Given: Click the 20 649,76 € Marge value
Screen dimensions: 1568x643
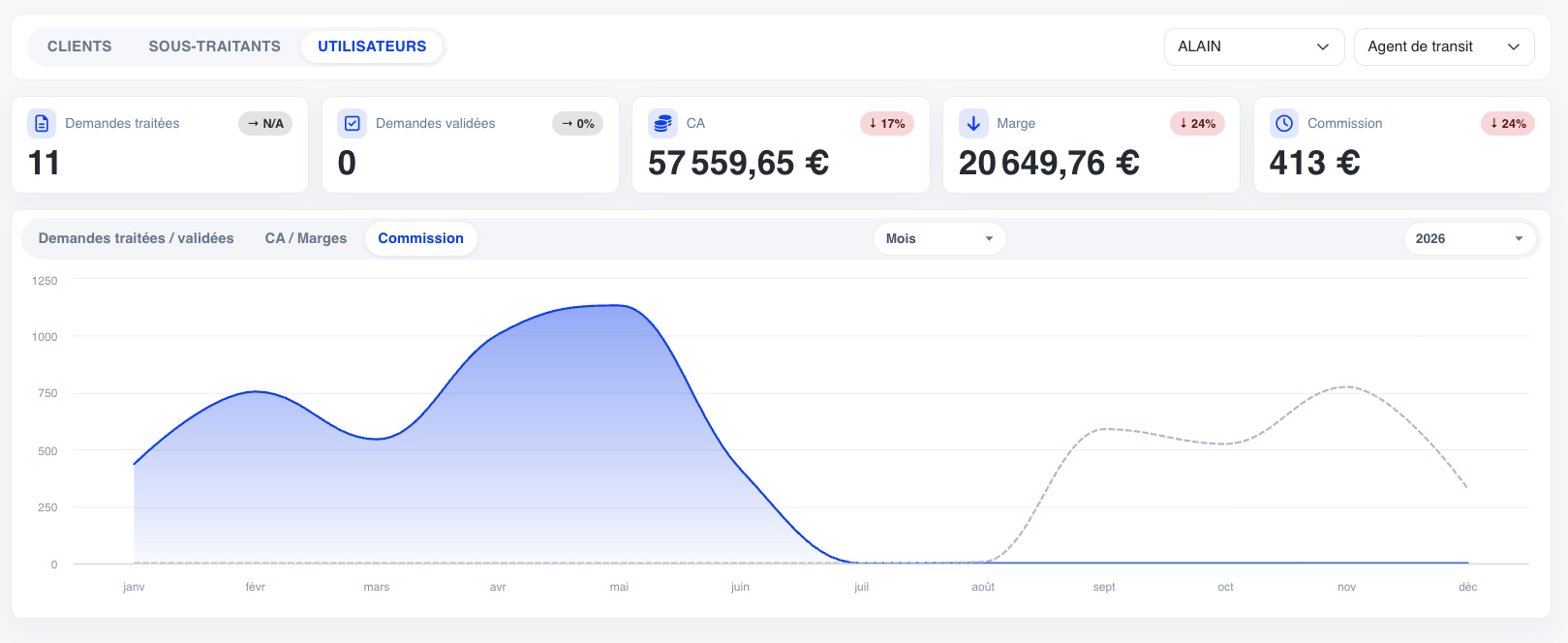Looking at the screenshot, I should 1049,163.
